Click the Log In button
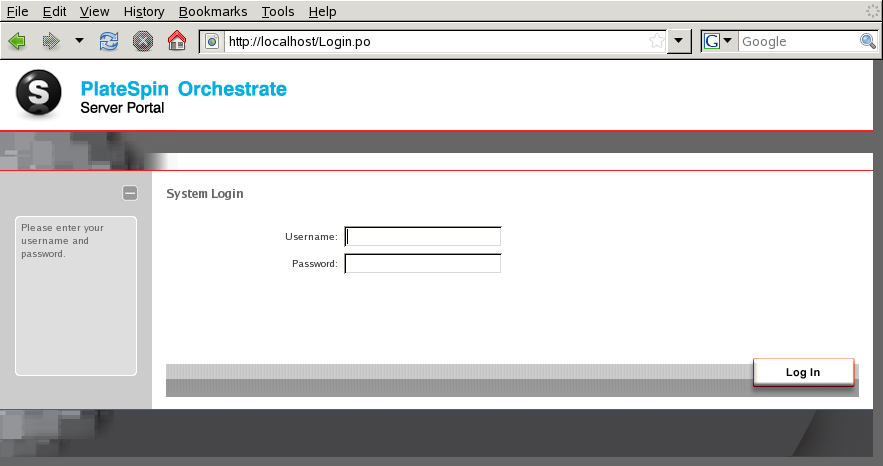Screen dimensions: 883x466 pos(803,372)
